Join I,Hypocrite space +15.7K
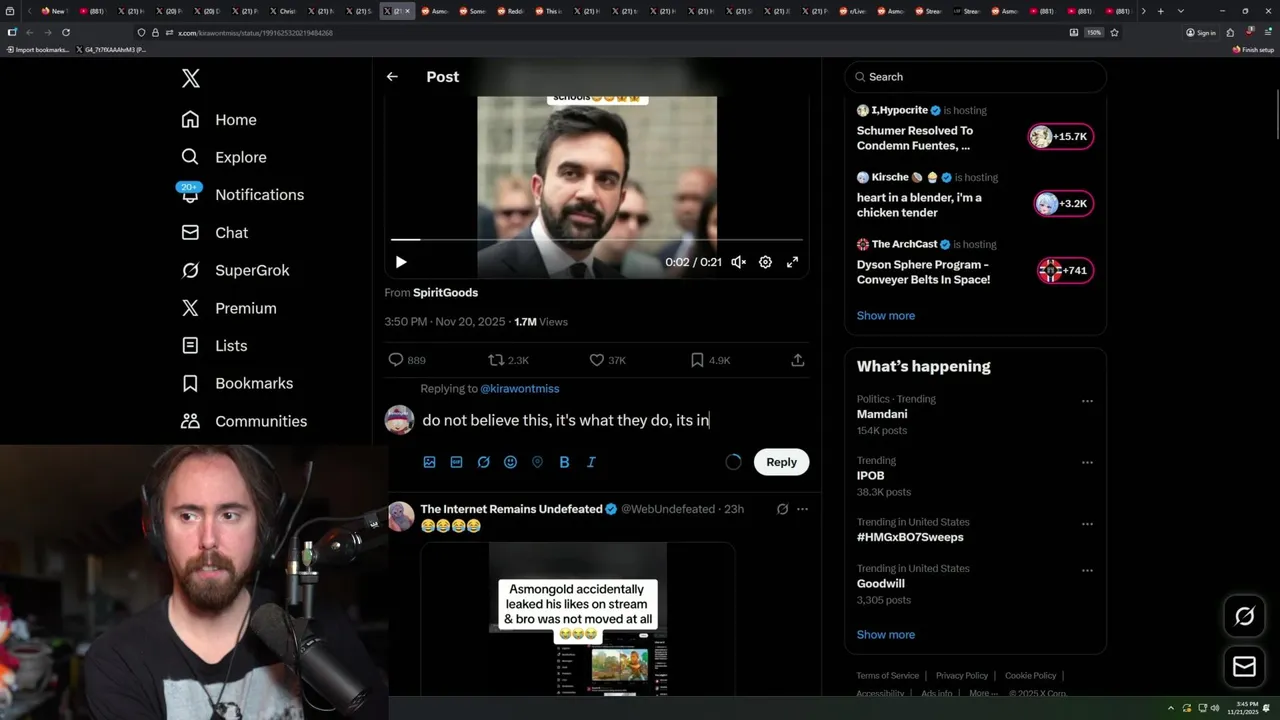The height and width of the screenshot is (720, 1280). click(x=1061, y=137)
